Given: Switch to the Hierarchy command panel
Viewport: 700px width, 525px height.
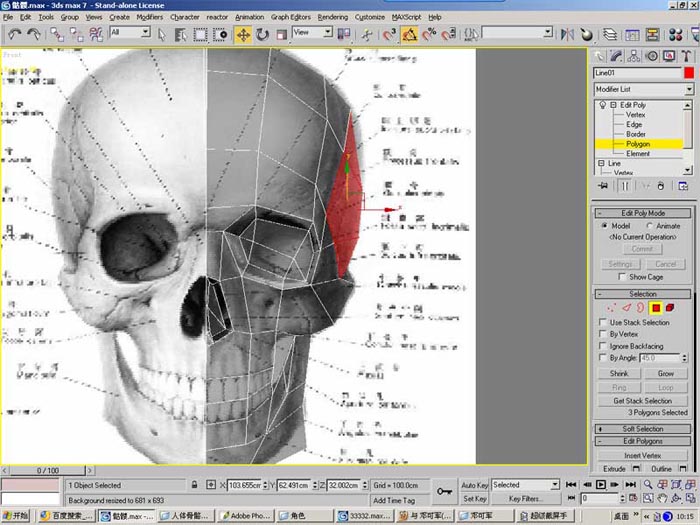Looking at the screenshot, I should coord(633,56).
